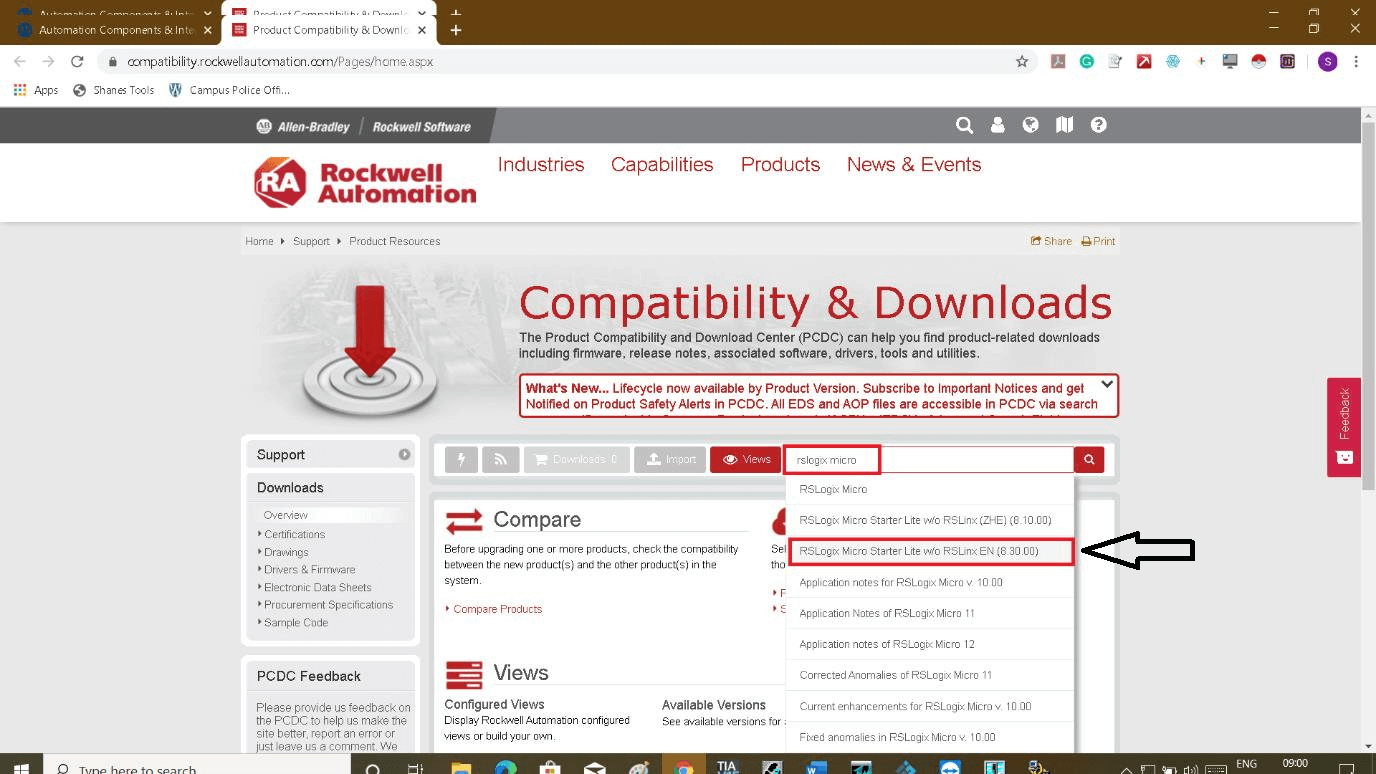Click the blue hexagon extension icon

1173,61
